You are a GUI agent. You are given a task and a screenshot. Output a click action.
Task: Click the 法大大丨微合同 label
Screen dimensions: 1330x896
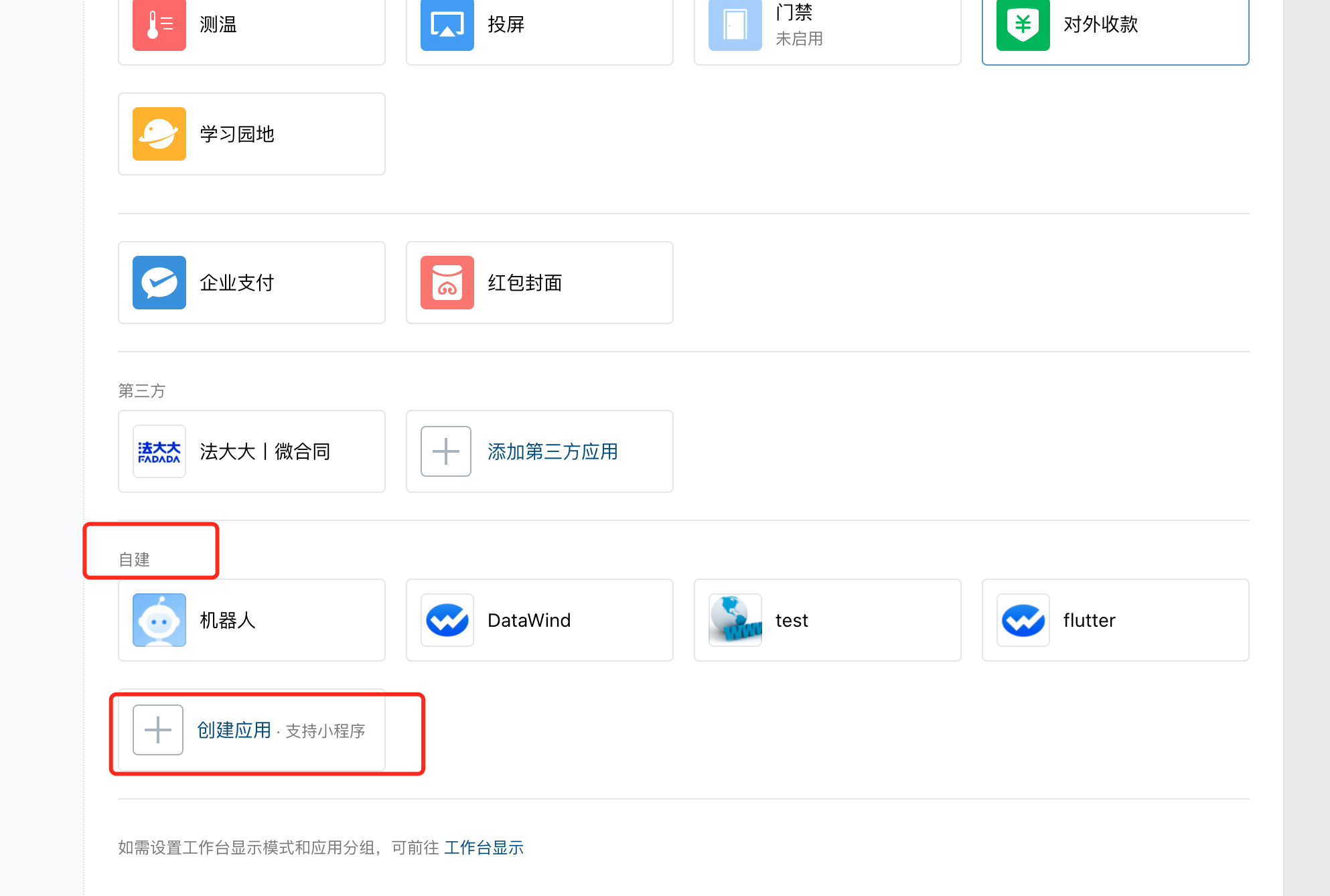pyautogui.click(x=265, y=451)
